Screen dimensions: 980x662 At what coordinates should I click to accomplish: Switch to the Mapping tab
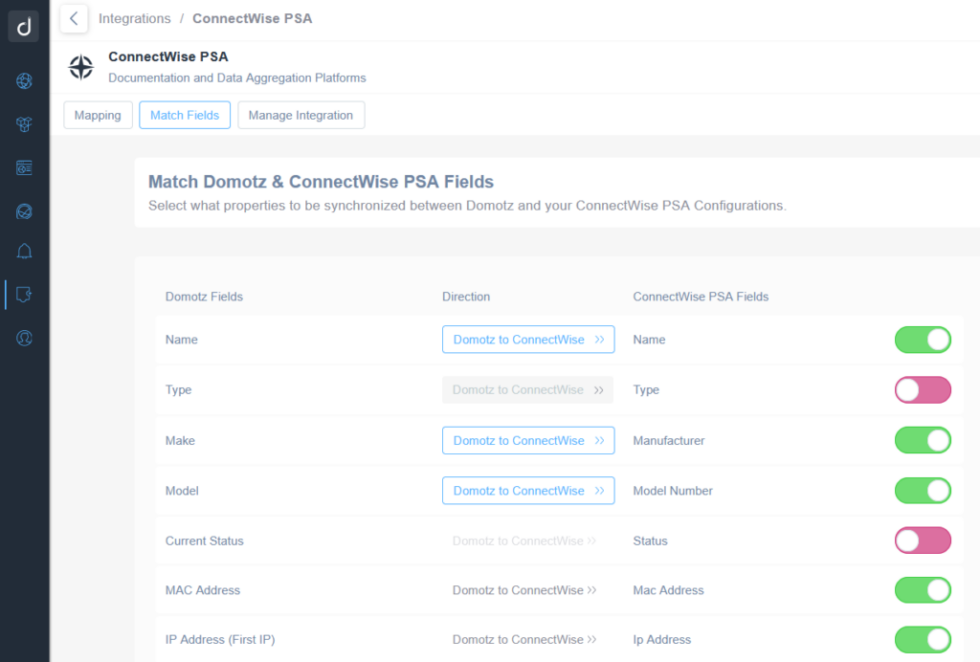click(x=97, y=115)
